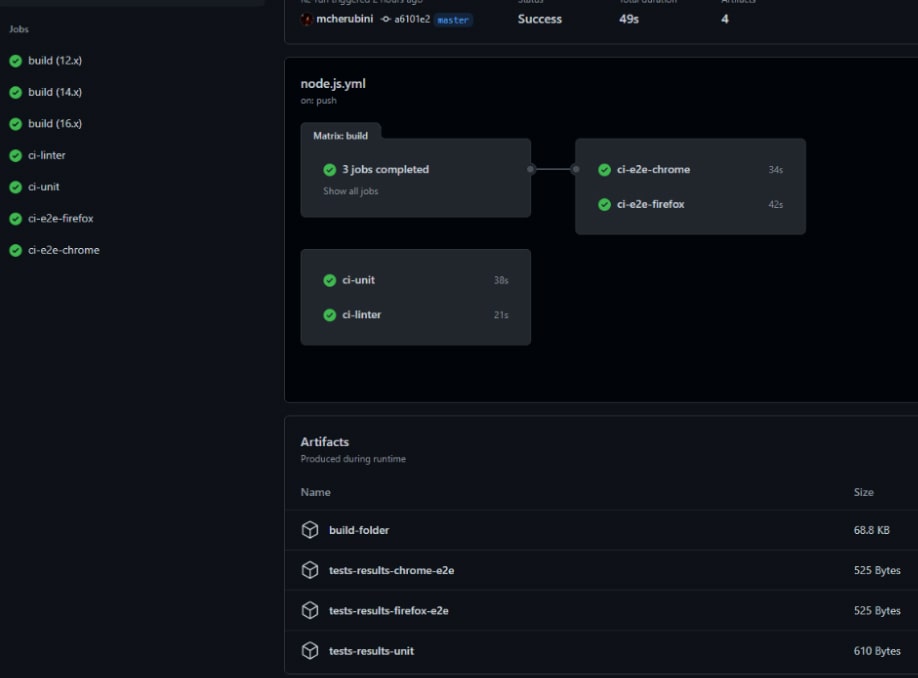Click package icon next to tests-results-unit
Image resolution: width=918 pixels, height=678 pixels.
(x=310, y=651)
